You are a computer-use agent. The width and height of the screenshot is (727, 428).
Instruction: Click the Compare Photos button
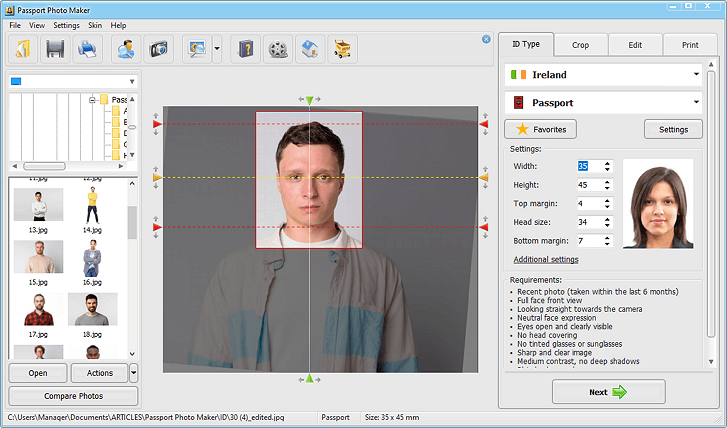point(73,396)
